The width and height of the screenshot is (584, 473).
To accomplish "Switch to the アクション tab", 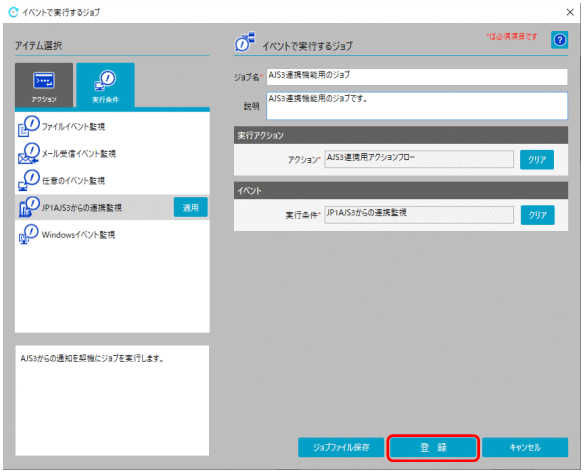I will click(x=44, y=85).
